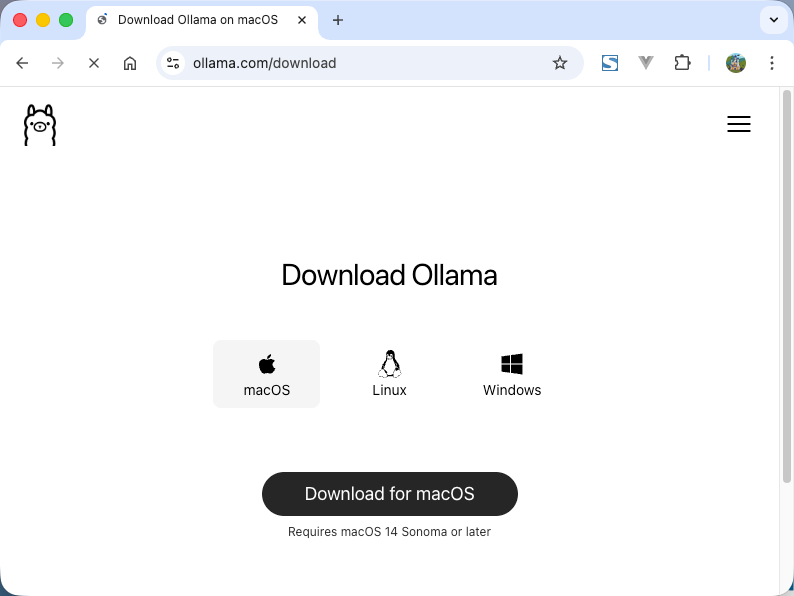Click the Download Ollama heading
The width and height of the screenshot is (794, 596).
pyautogui.click(x=389, y=275)
